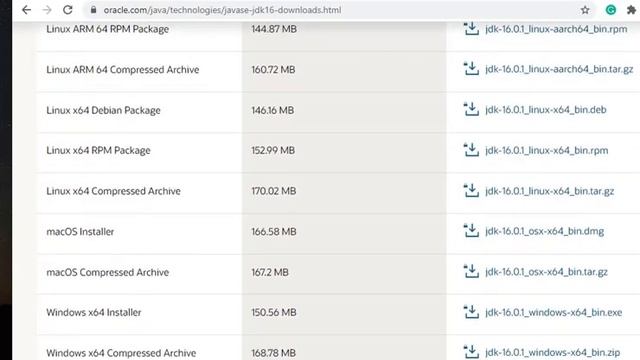Screen dimensions: 640x360
Task: Download jdk-16.0.1_windows-x64_bin.zip link
Action: click(552, 352)
